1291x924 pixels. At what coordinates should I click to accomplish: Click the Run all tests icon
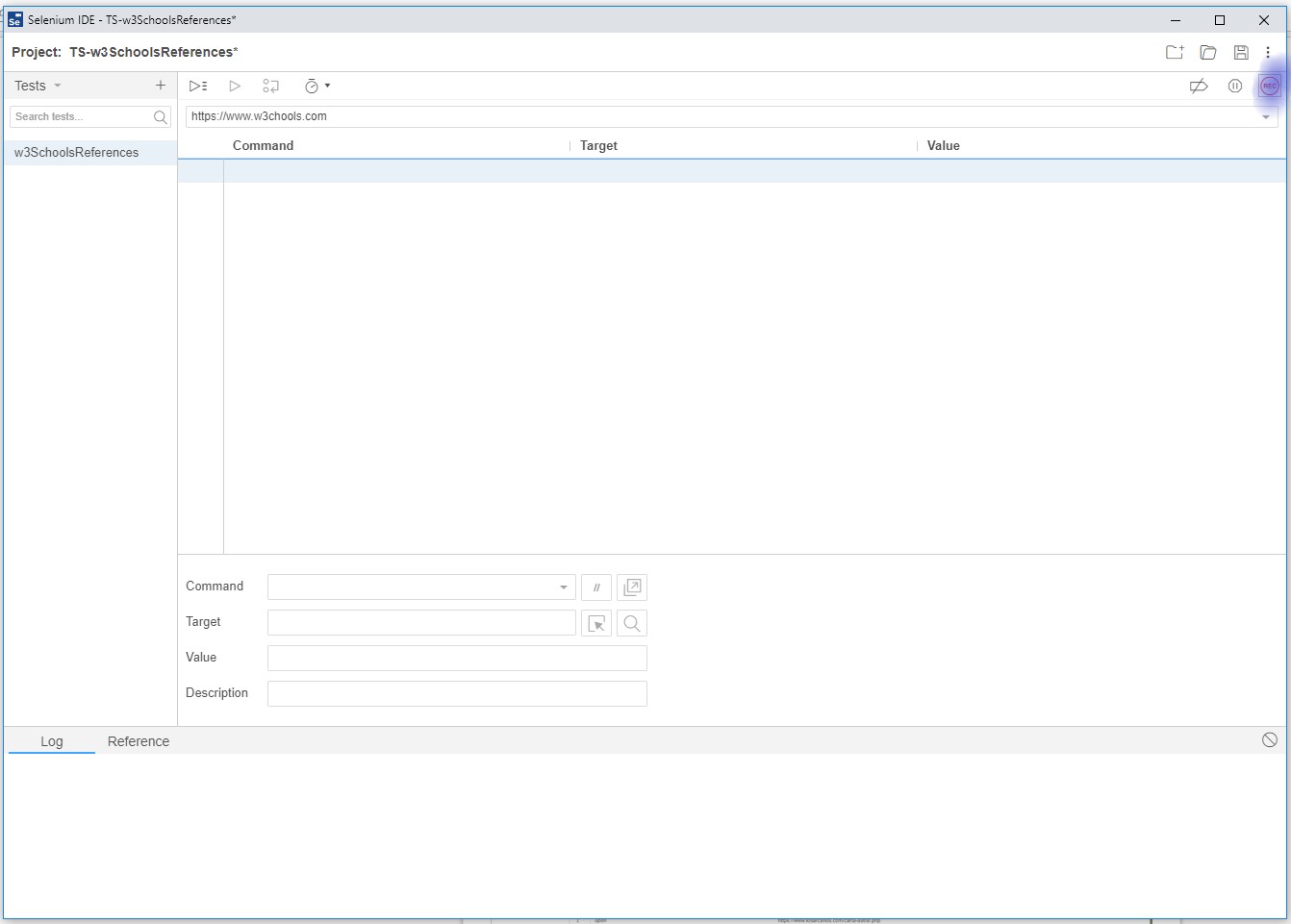tap(198, 86)
